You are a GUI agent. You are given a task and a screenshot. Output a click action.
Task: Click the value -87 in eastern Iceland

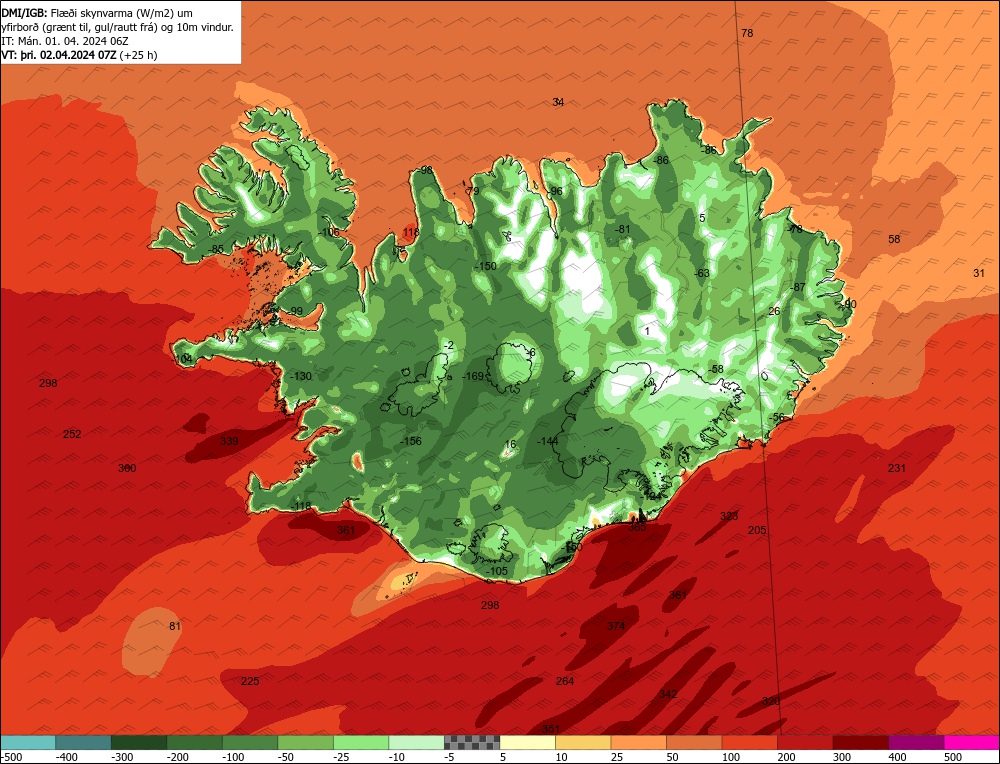coord(797,288)
